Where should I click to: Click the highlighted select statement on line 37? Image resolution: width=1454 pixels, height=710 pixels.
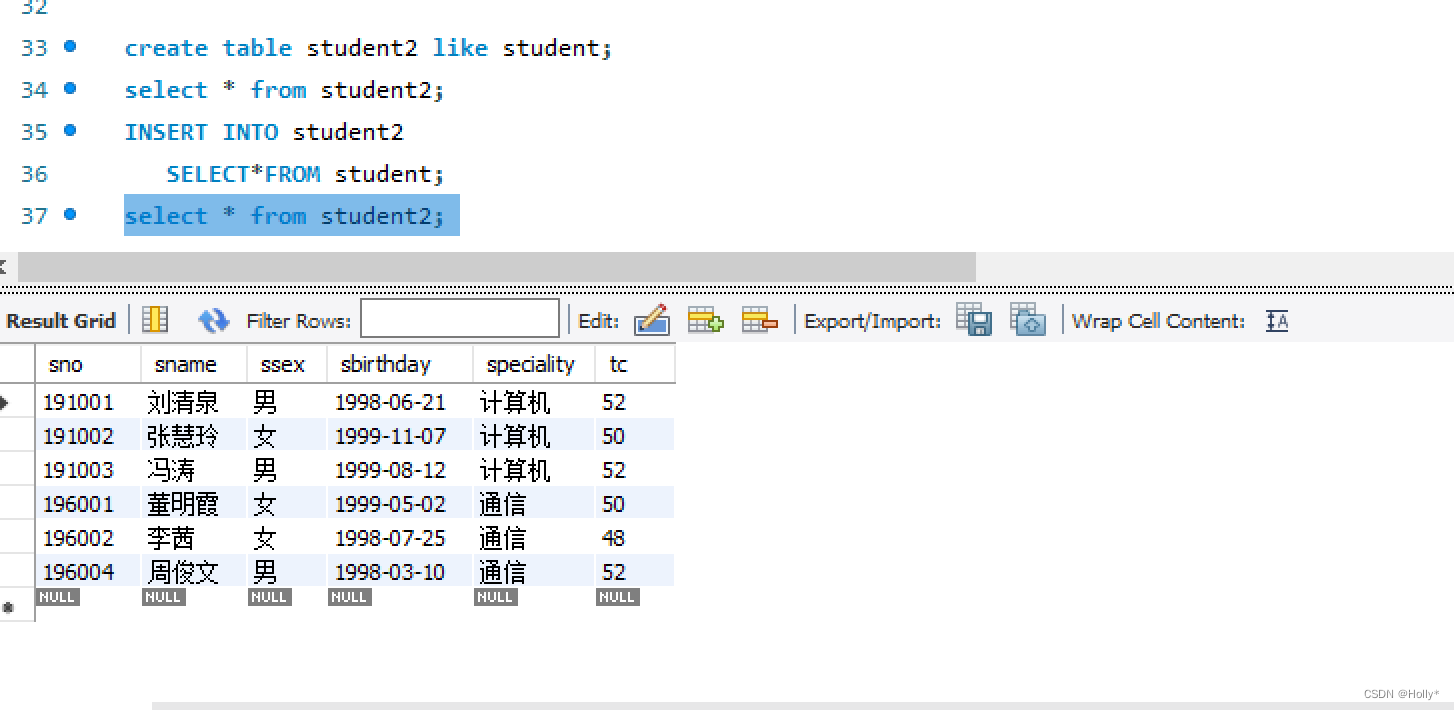coord(291,215)
